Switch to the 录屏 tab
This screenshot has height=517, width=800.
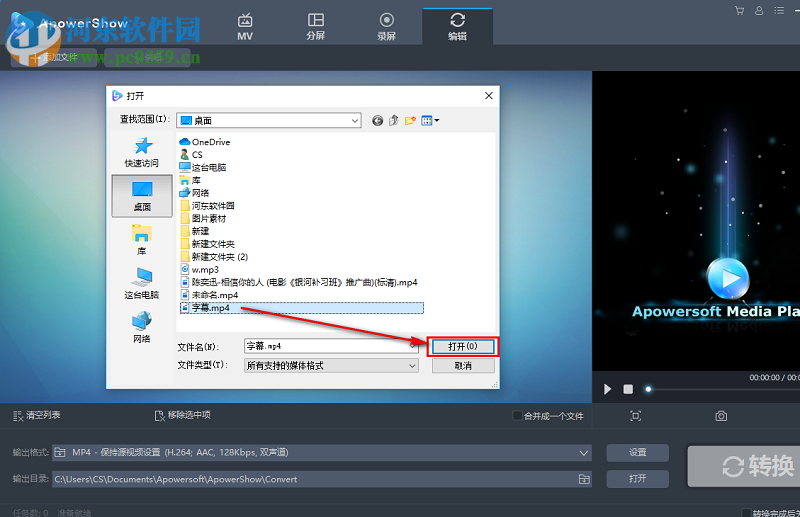(386, 28)
